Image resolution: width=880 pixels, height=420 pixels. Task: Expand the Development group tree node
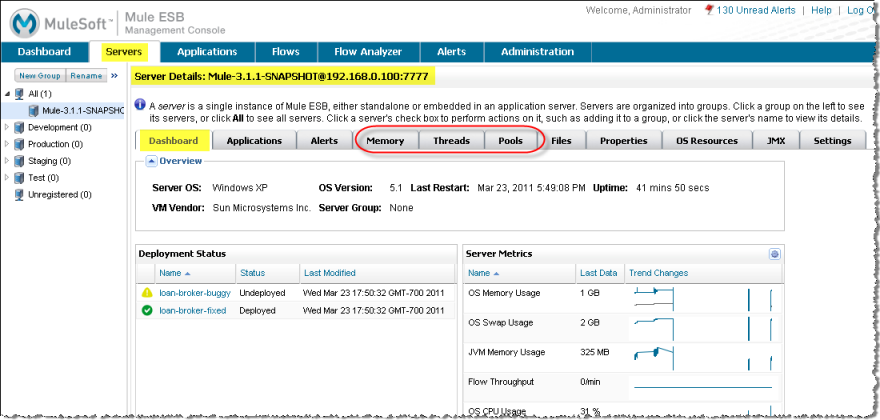pyautogui.click(x=8, y=127)
